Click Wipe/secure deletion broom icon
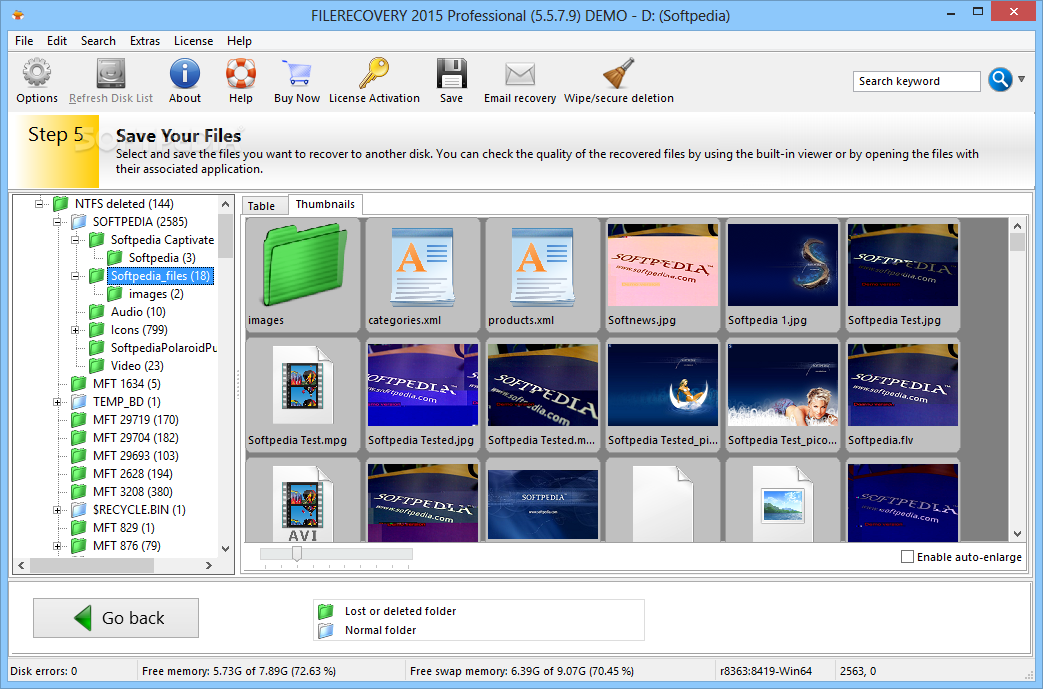Image resolution: width=1043 pixels, height=689 pixels. [619, 73]
